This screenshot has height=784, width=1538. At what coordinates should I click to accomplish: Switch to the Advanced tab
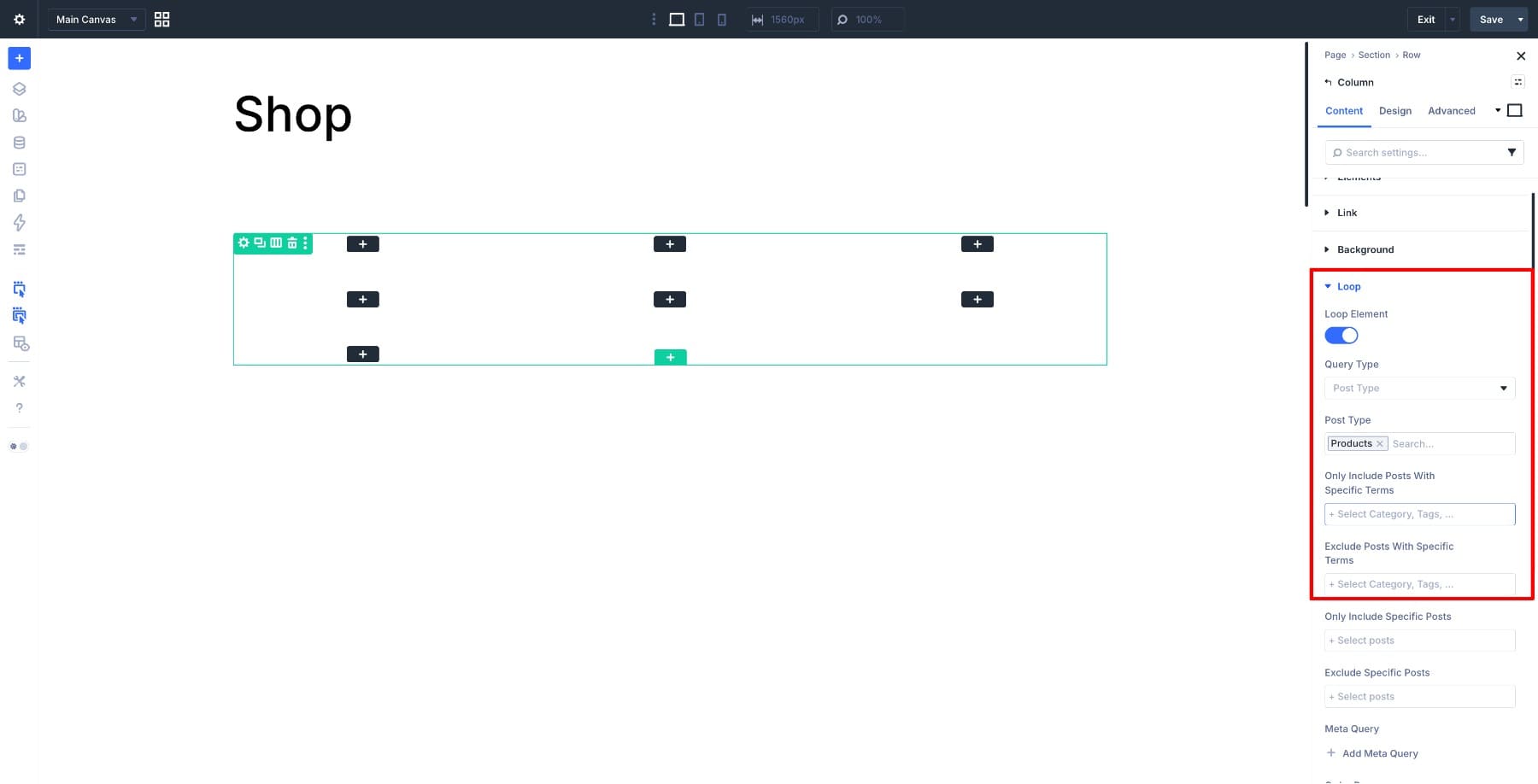pos(1451,111)
